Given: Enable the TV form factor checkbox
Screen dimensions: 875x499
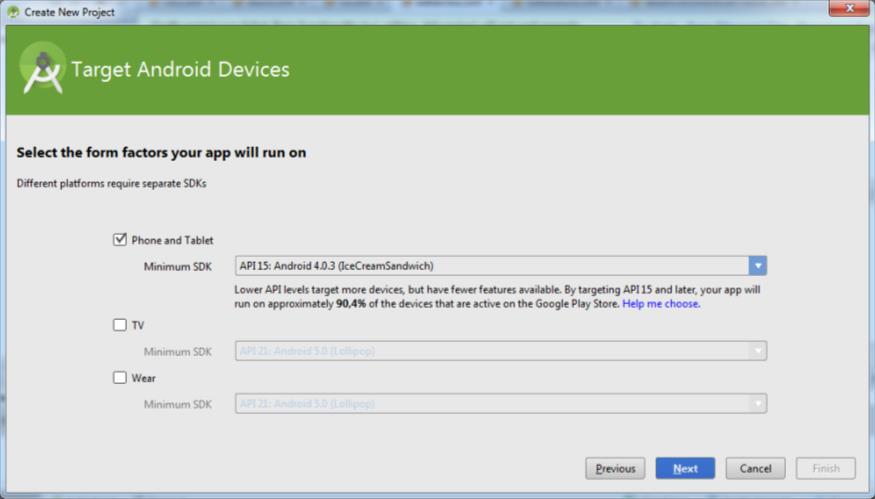Looking at the screenshot, I should pos(121,325).
